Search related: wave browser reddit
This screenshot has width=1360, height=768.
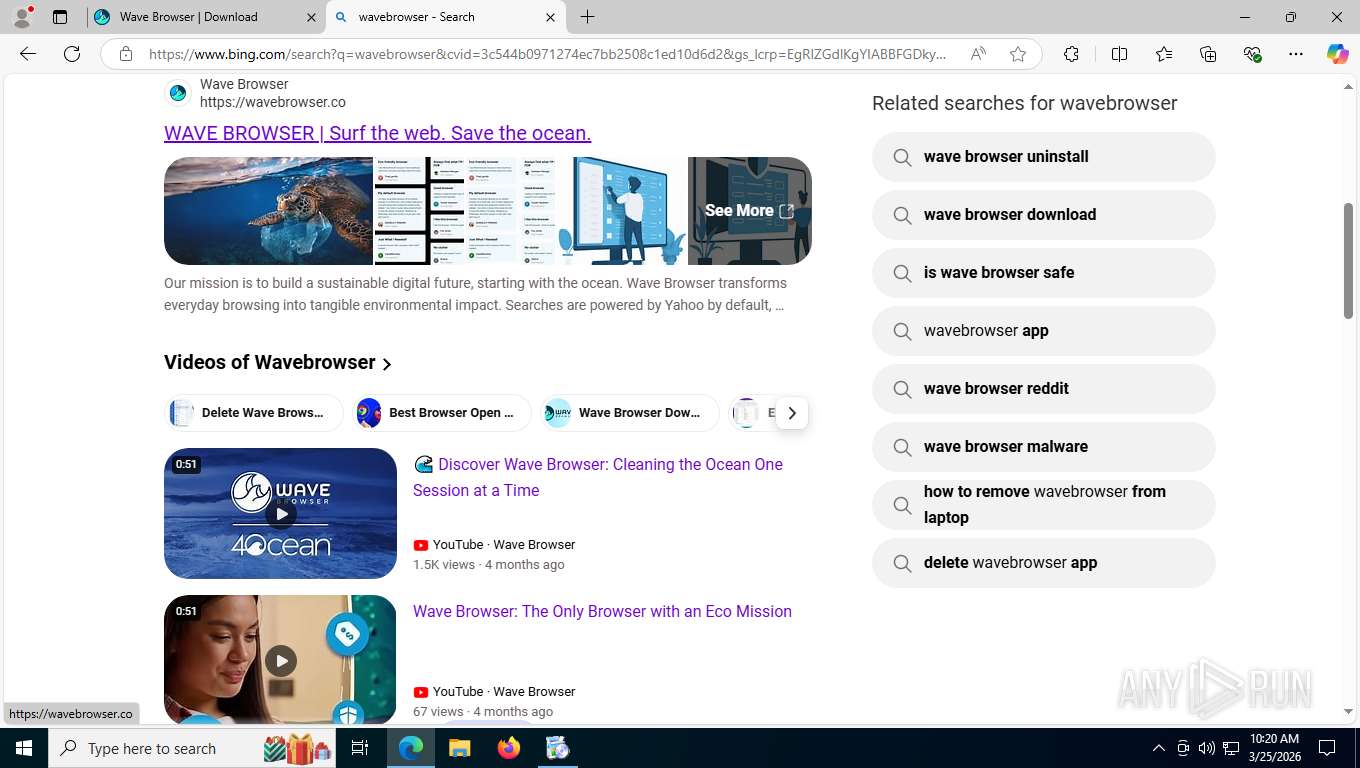coord(1043,389)
